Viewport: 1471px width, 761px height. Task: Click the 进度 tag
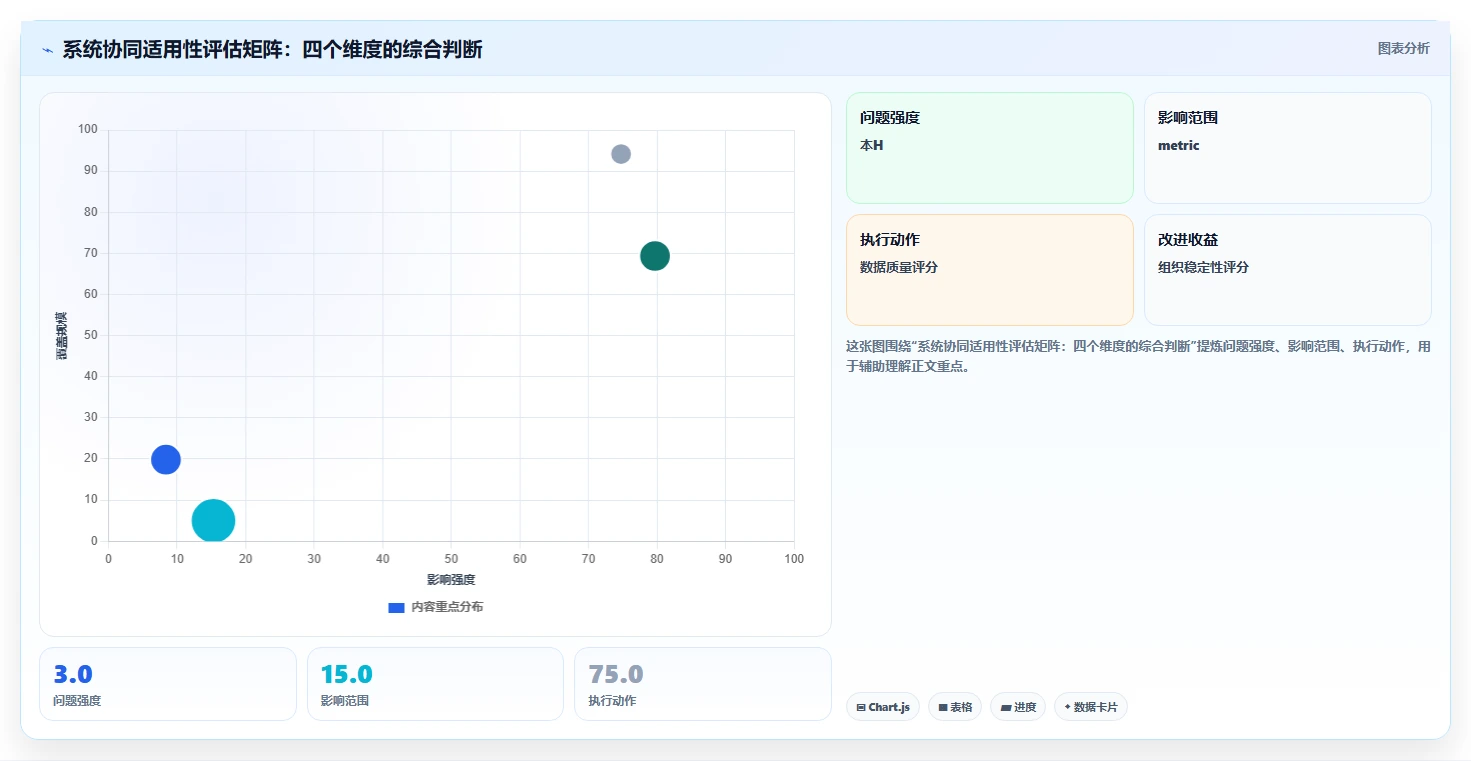1018,707
